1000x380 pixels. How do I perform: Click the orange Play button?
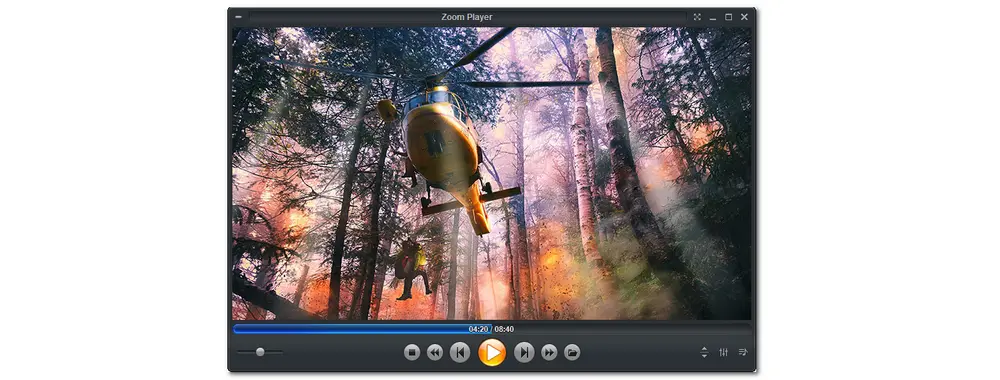tap(492, 352)
